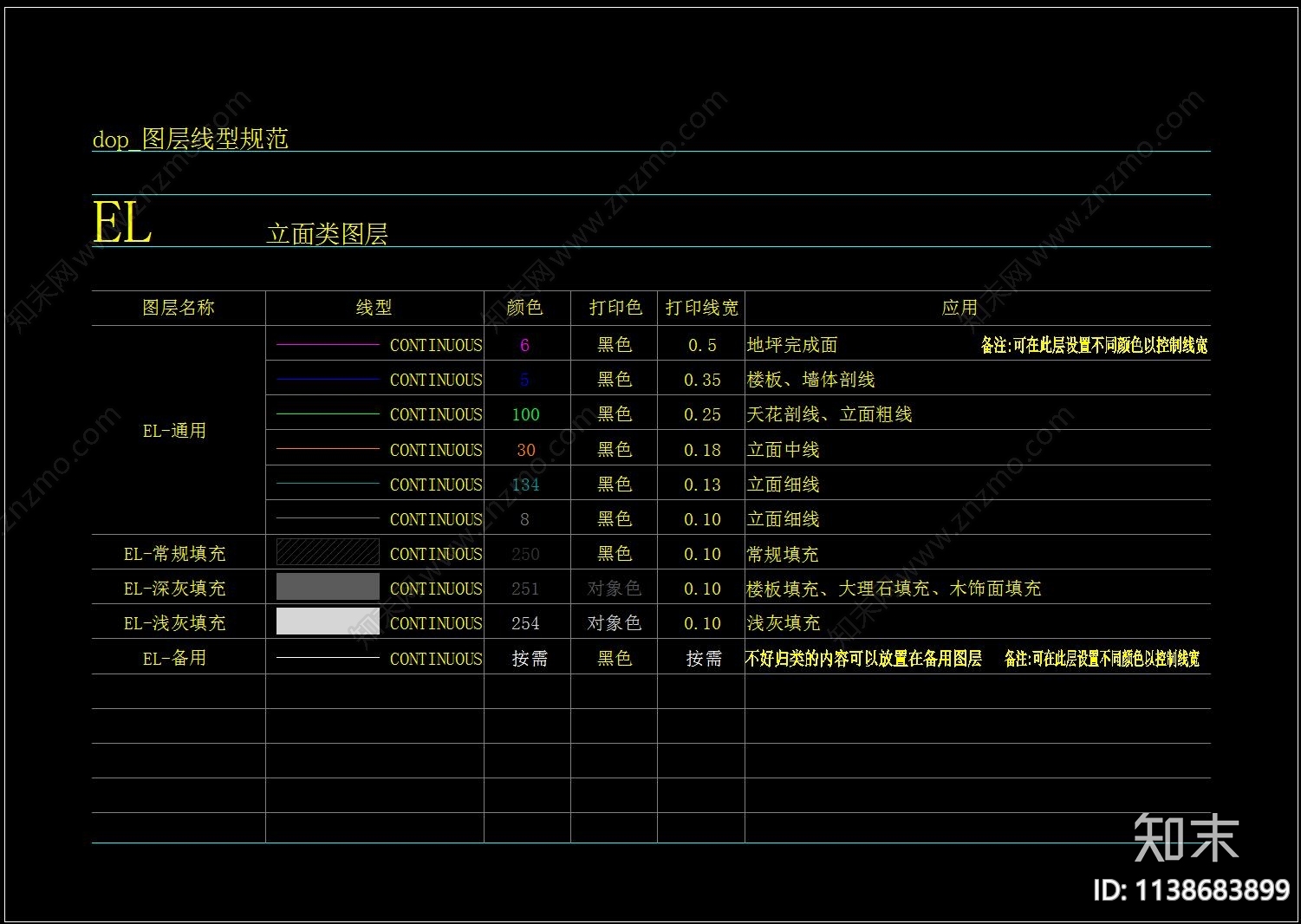Click color value 30 in red
Screen dimensions: 1301x924
(x=525, y=451)
